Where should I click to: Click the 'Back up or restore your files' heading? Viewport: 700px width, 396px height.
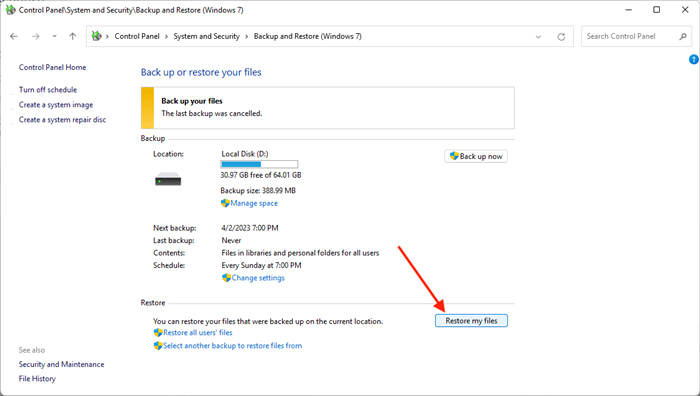point(201,72)
